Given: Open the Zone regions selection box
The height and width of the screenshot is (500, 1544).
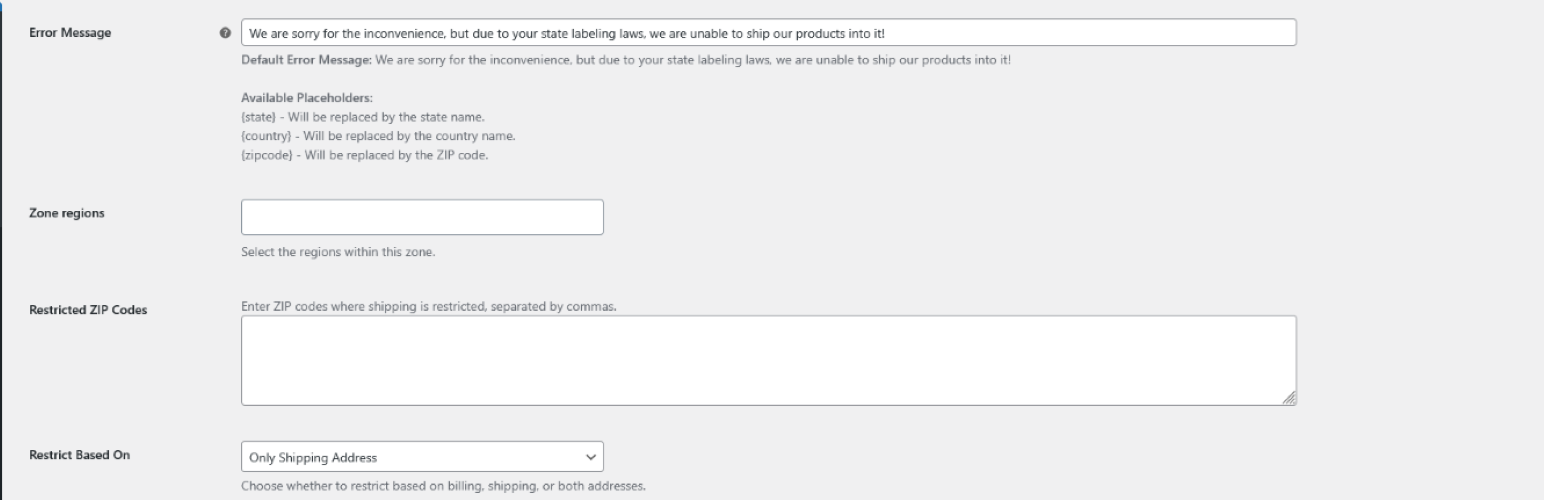Looking at the screenshot, I should click(x=422, y=217).
